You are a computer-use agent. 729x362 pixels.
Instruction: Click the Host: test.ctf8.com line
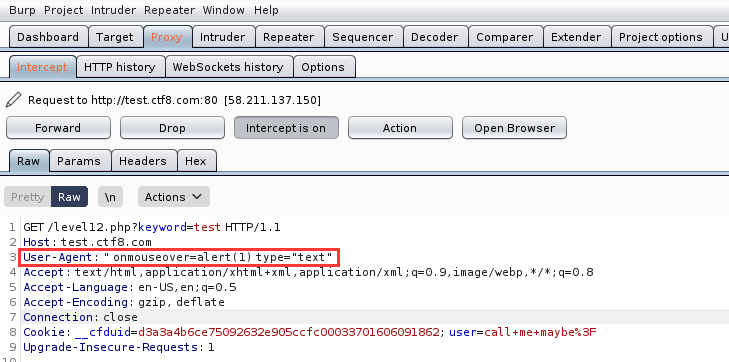[x=87, y=242]
